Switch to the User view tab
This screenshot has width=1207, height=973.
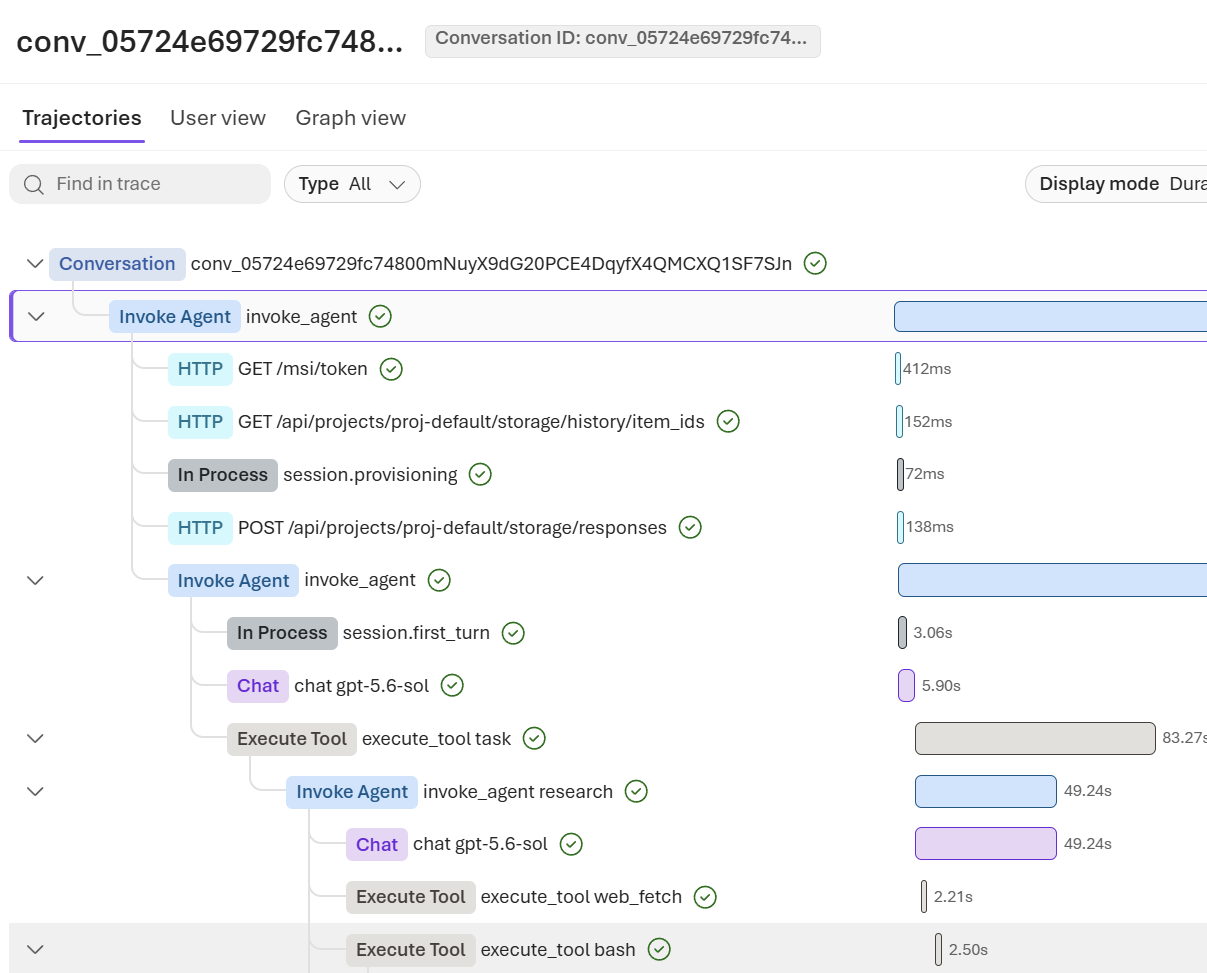(218, 118)
